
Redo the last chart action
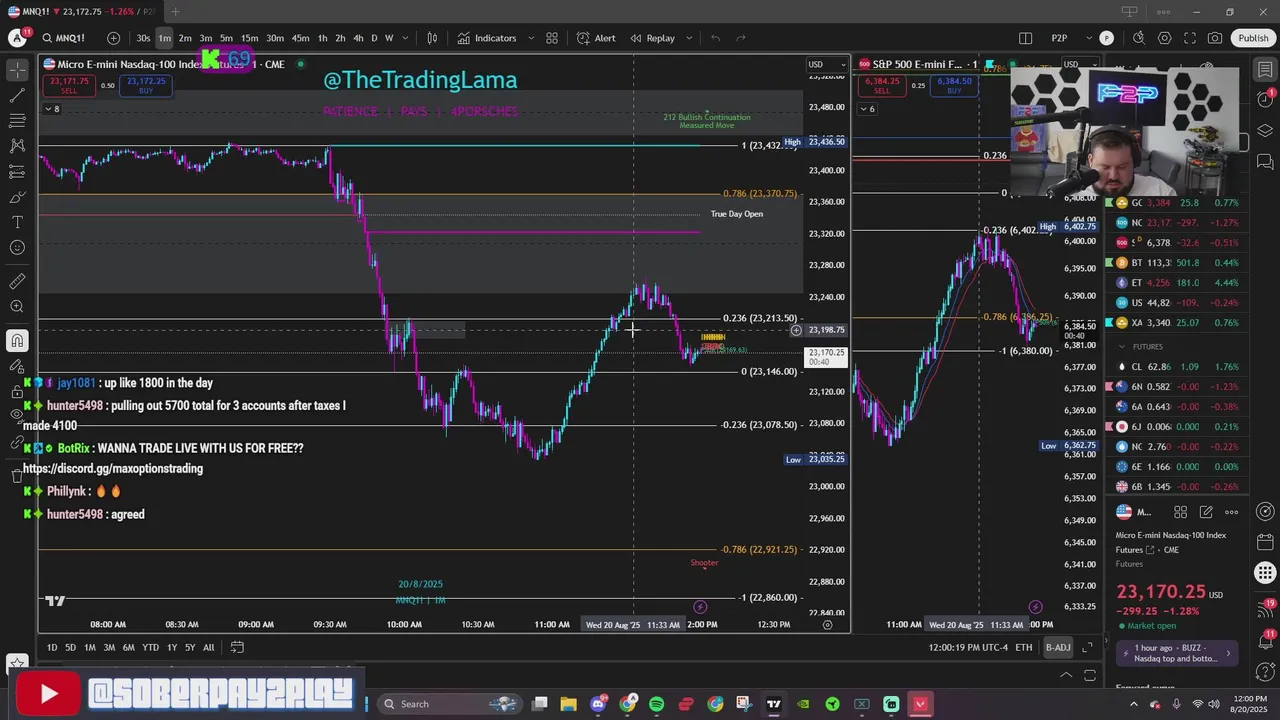(741, 38)
